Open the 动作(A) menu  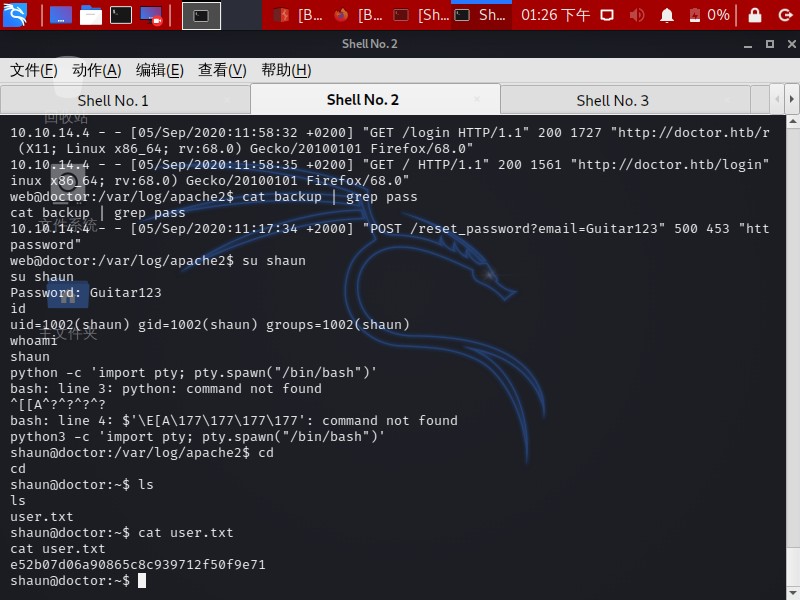pyautogui.click(x=96, y=70)
